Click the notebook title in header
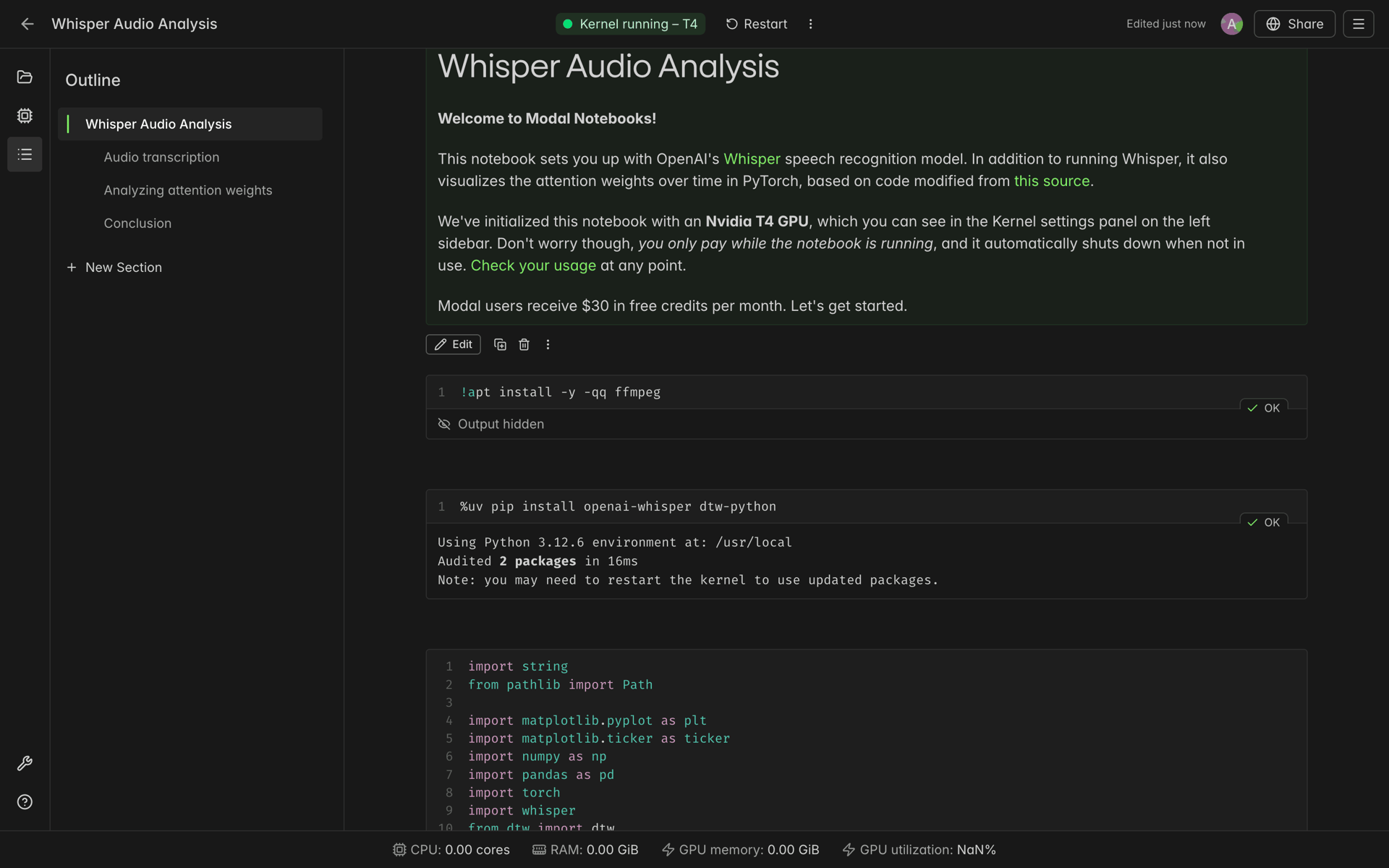The width and height of the screenshot is (1389, 868). coord(135,24)
